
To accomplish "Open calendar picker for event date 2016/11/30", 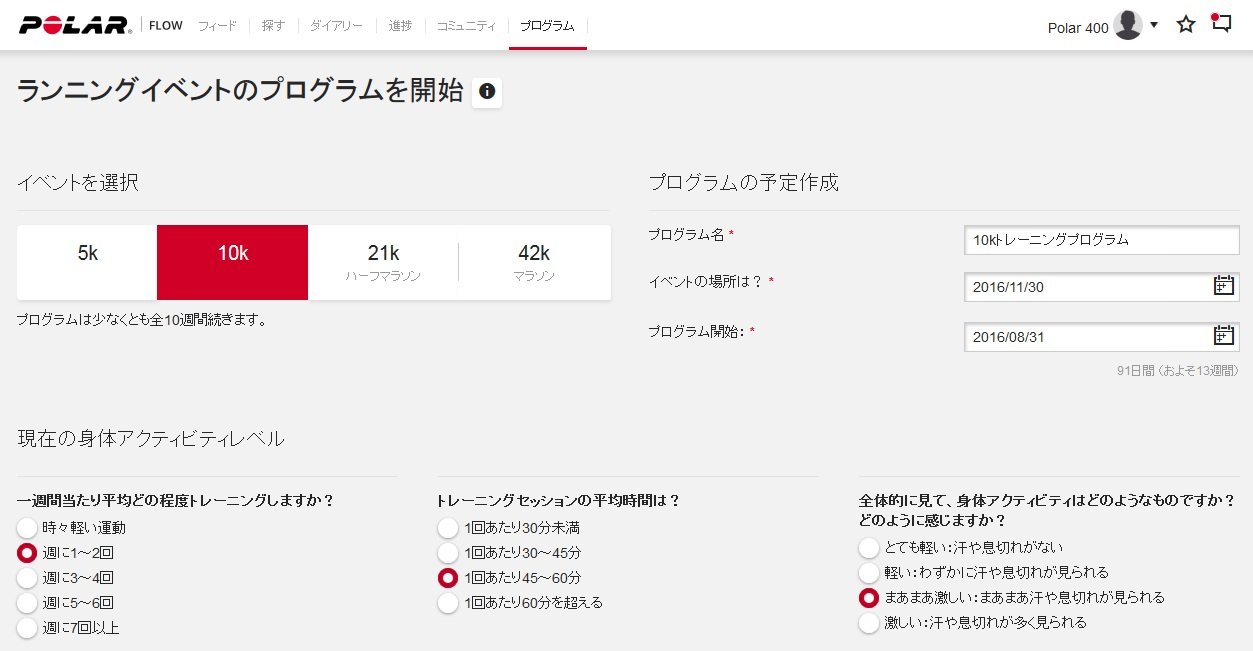I will point(1223,287).
